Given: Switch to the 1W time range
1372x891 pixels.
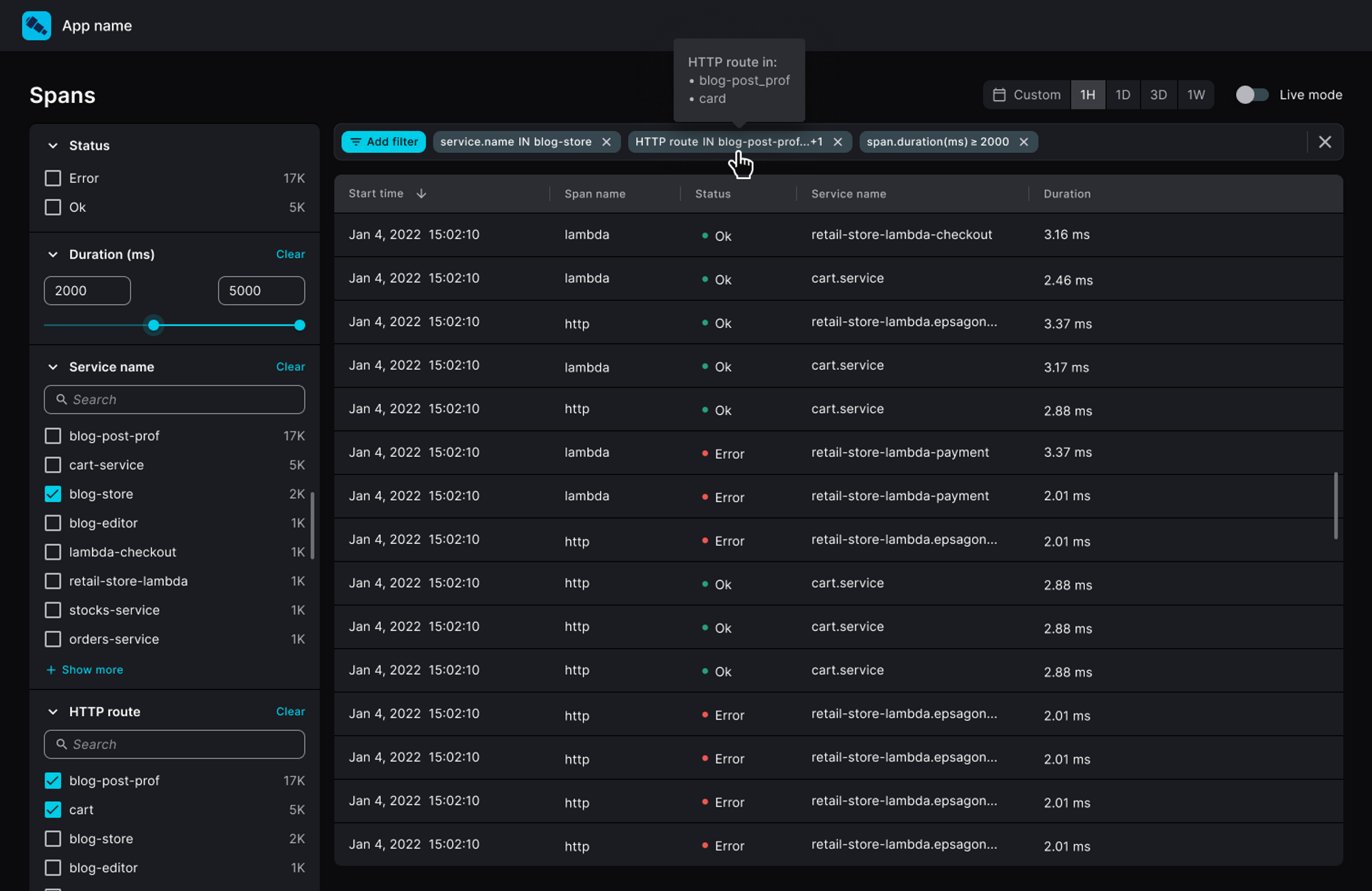Looking at the screenshot, I should (x=1196, y=95).
